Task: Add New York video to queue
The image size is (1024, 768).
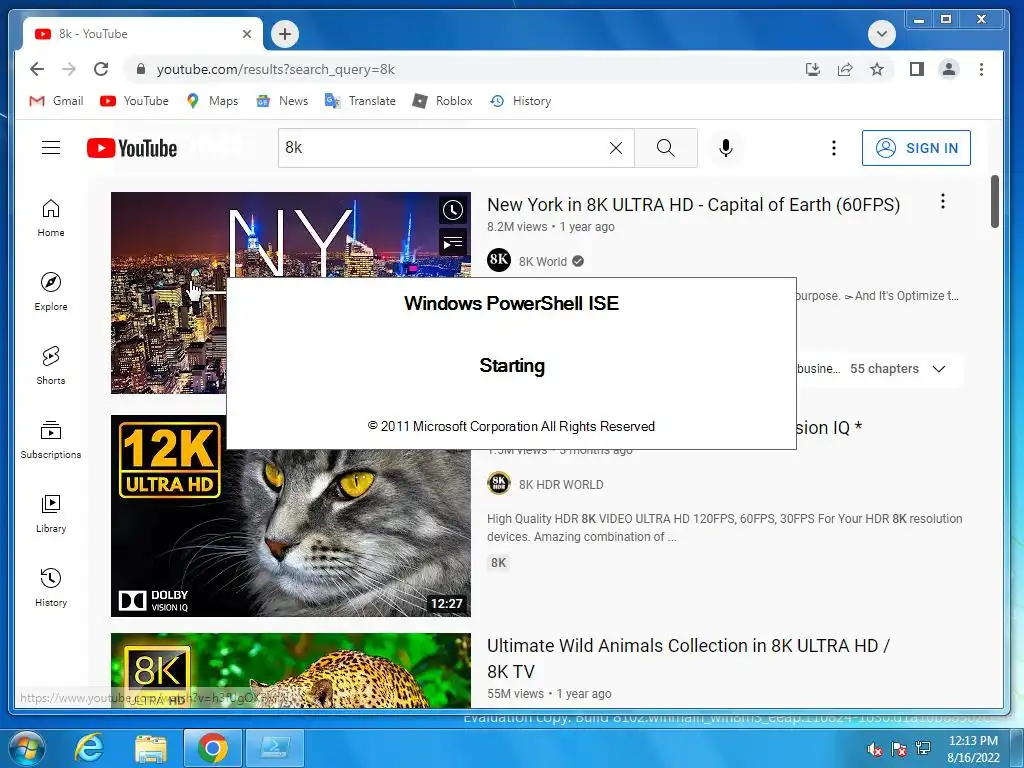Action: (453, 243)
